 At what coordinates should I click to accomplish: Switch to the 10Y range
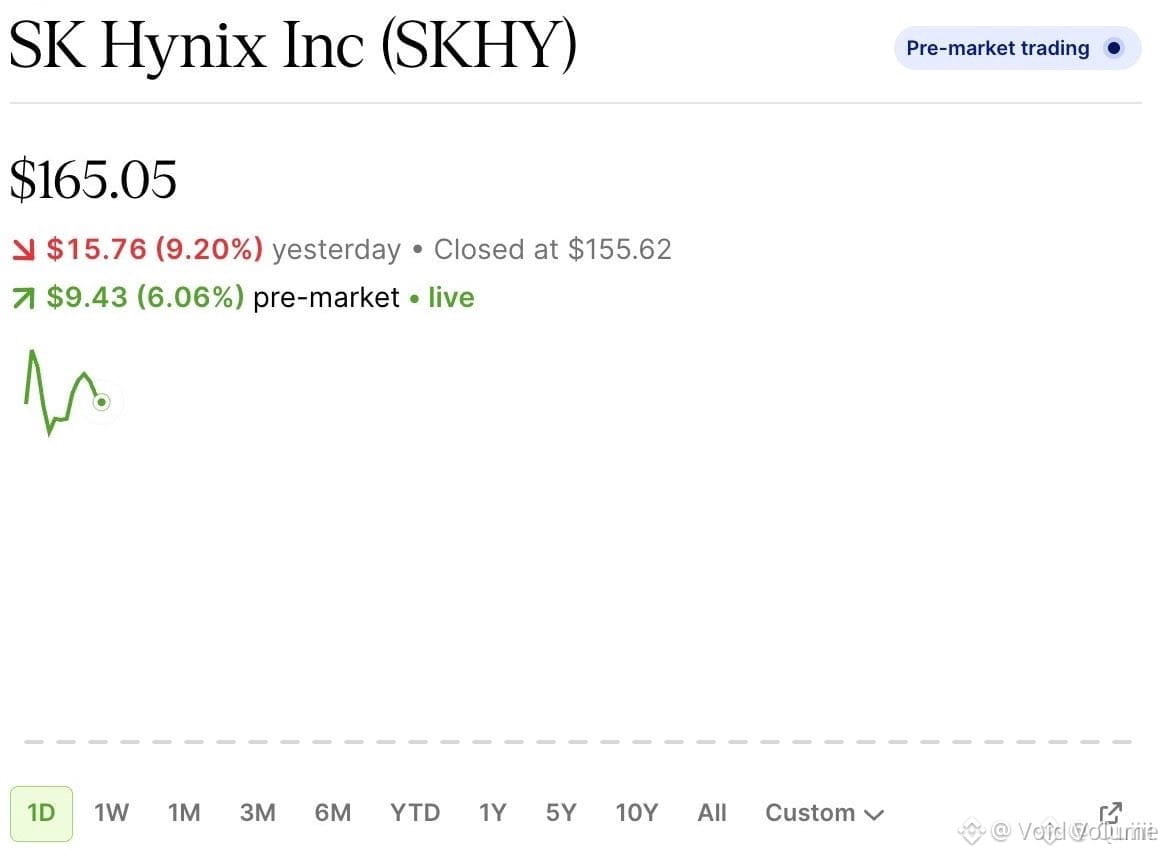[637, 813]
